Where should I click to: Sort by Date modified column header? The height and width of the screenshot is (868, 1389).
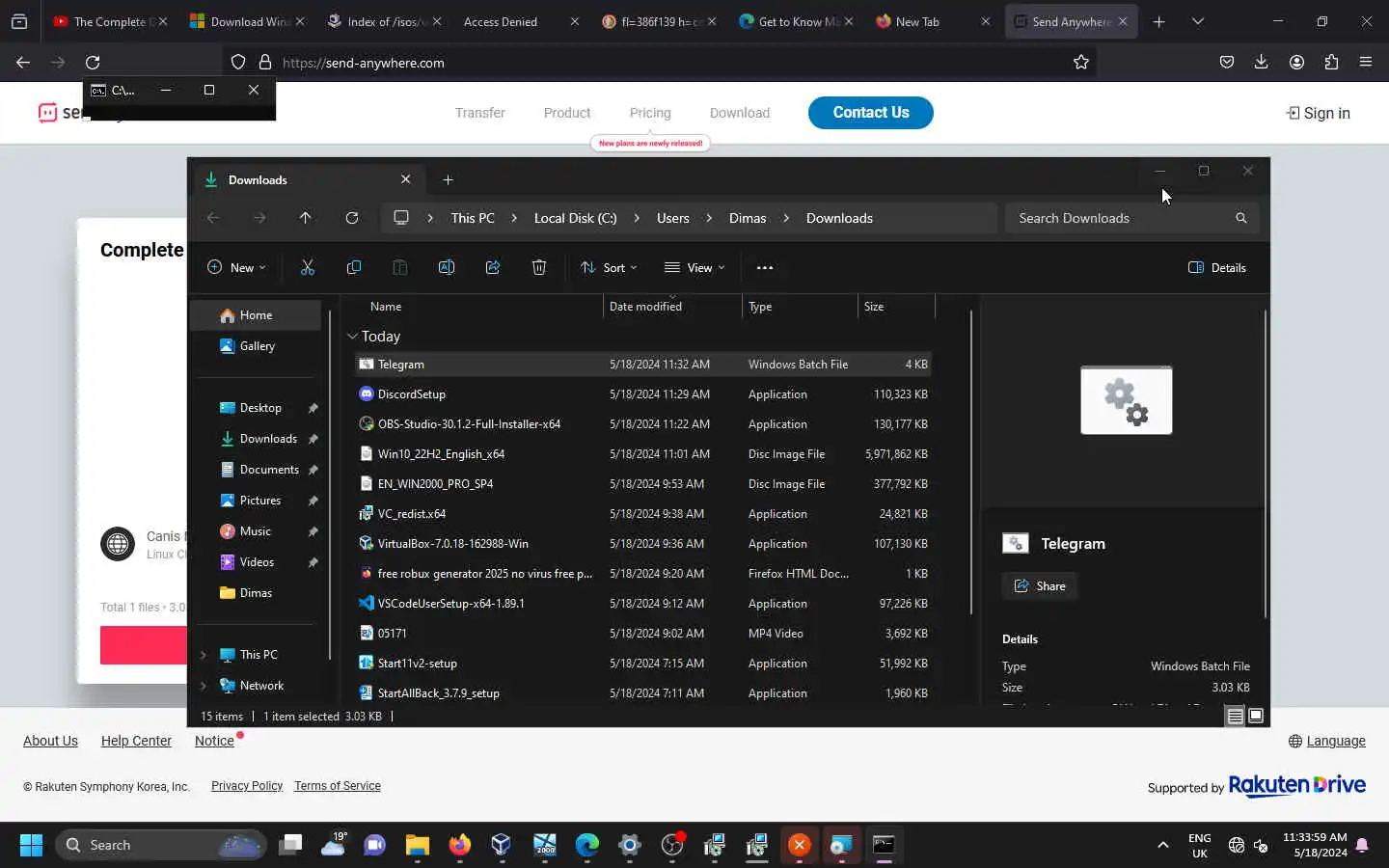tap(673, 307)
